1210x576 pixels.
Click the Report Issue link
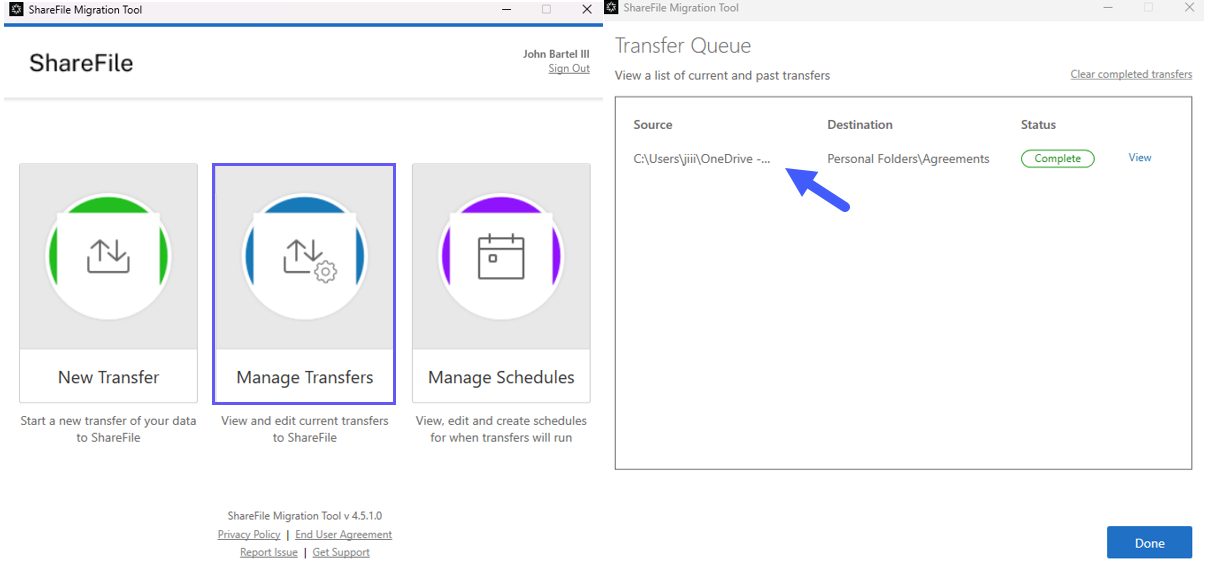[x=268, y=553]
